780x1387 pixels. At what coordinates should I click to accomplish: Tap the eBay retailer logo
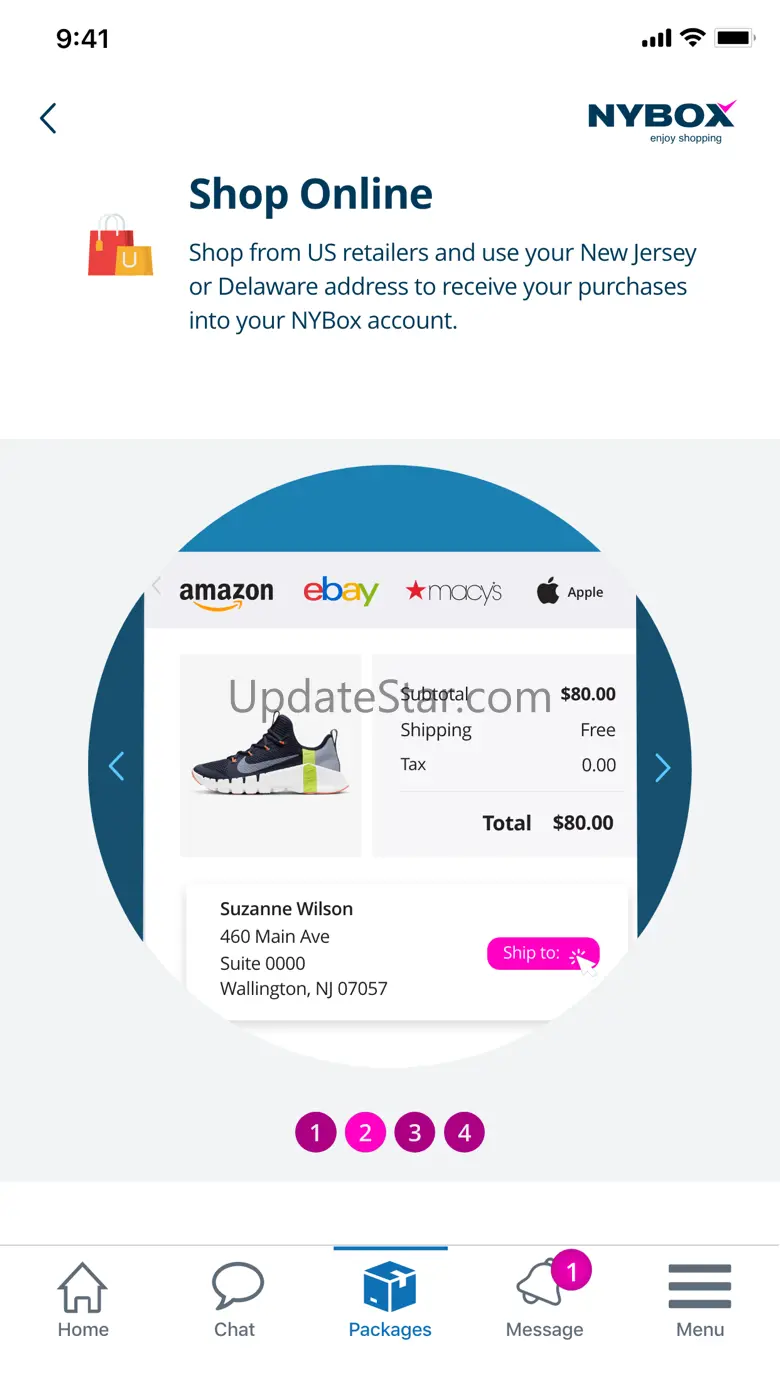(x=341, y=591)
